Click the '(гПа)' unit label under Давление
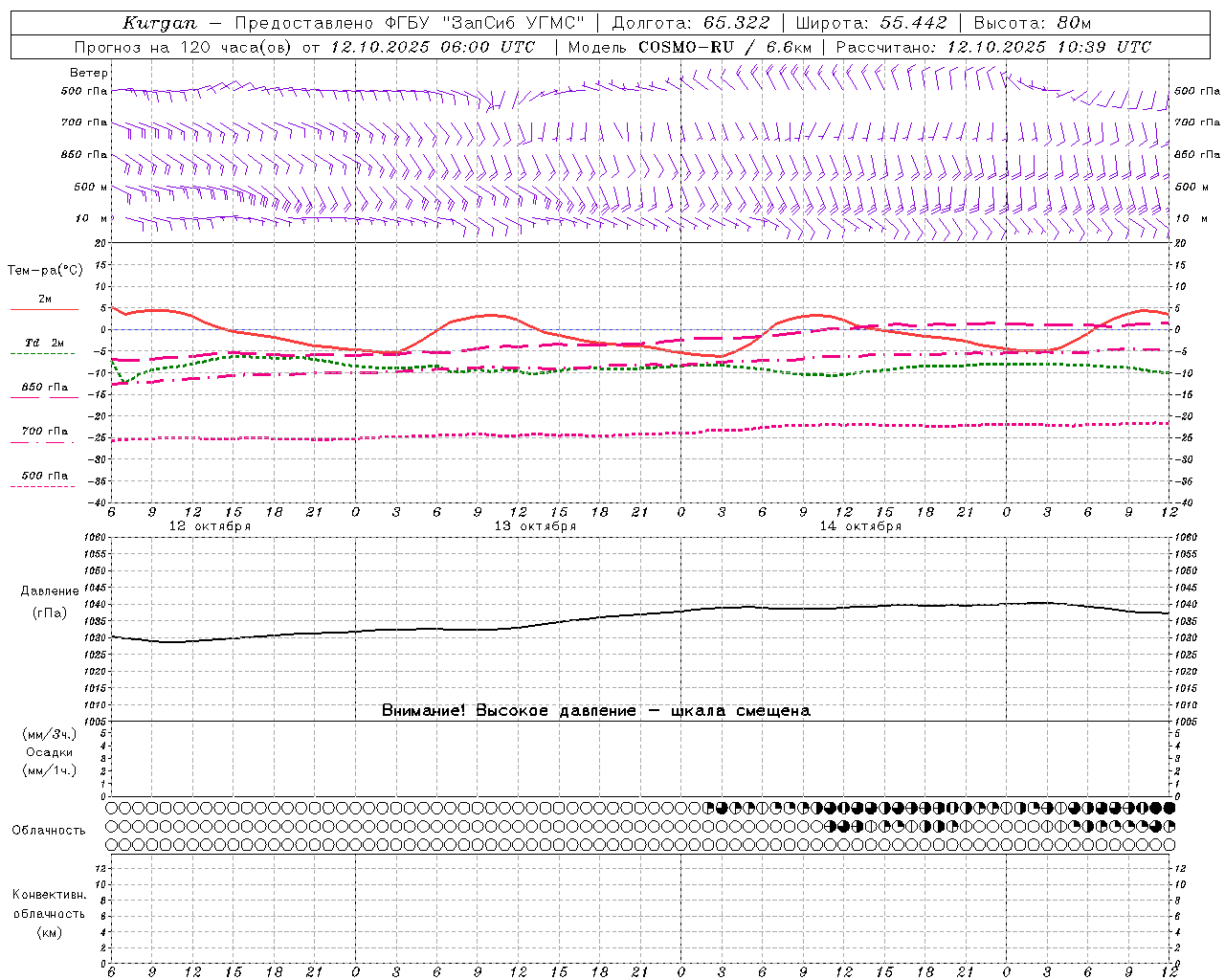Viewport: 1225px width, 980px height. pyautogui.click(x=50, y=613)
